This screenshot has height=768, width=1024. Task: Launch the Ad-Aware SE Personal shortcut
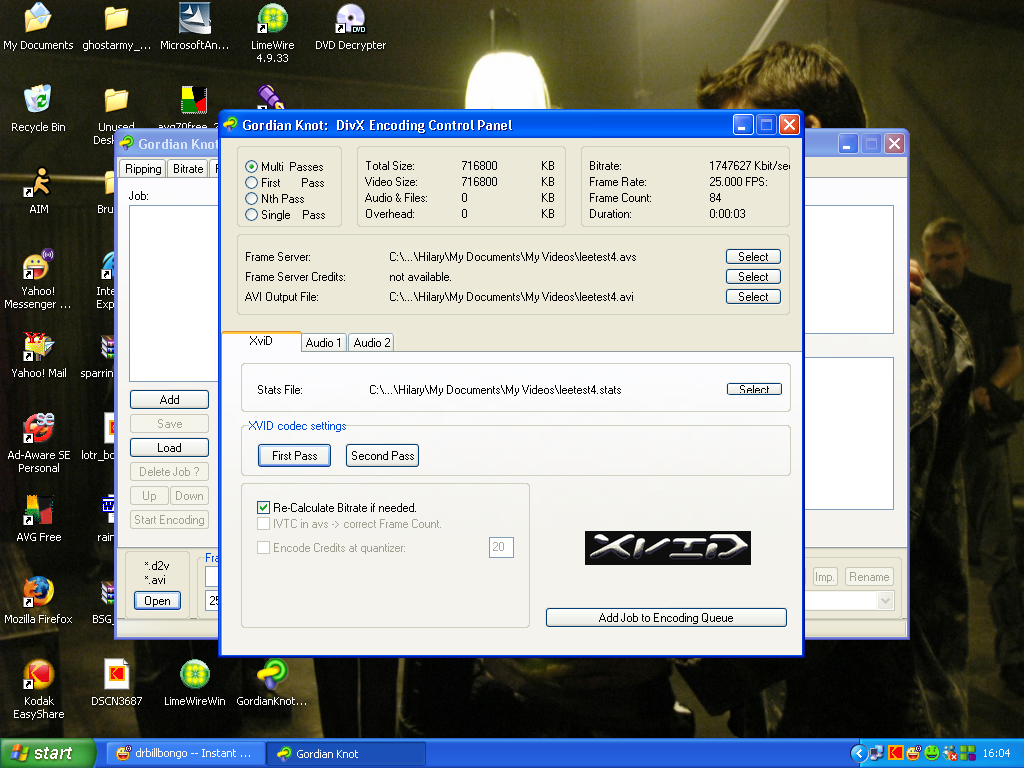click(38, 429)
